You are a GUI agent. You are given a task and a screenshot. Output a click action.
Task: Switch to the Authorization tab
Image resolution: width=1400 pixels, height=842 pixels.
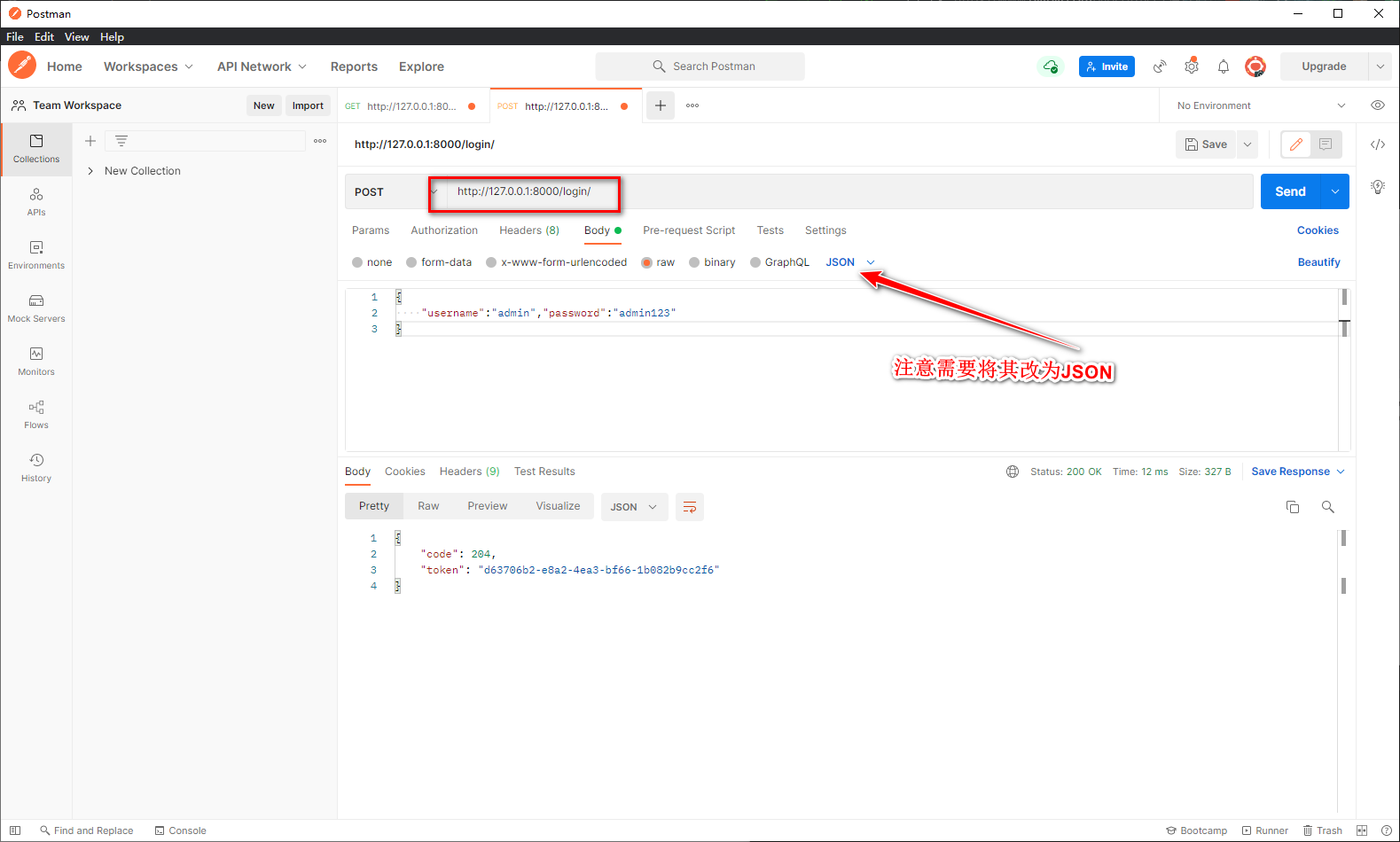click(444, 230)
